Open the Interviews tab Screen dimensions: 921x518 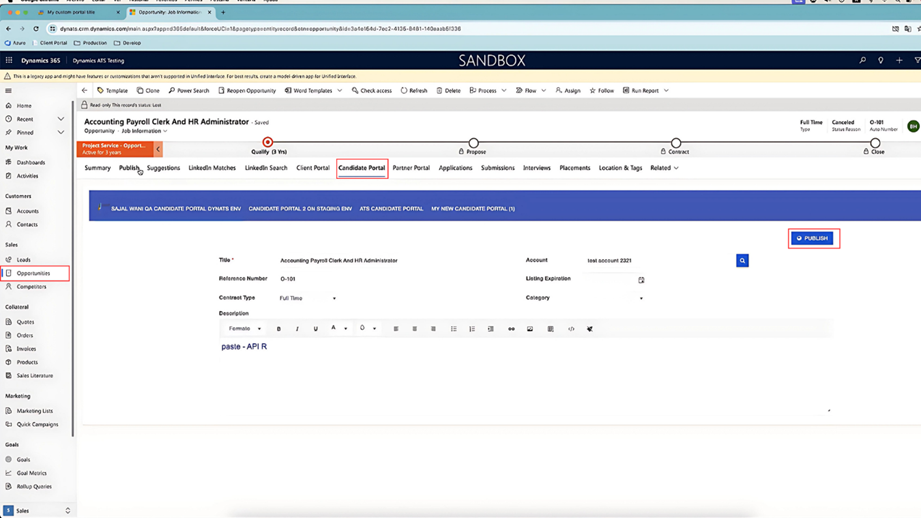click(x=537, y=168)
